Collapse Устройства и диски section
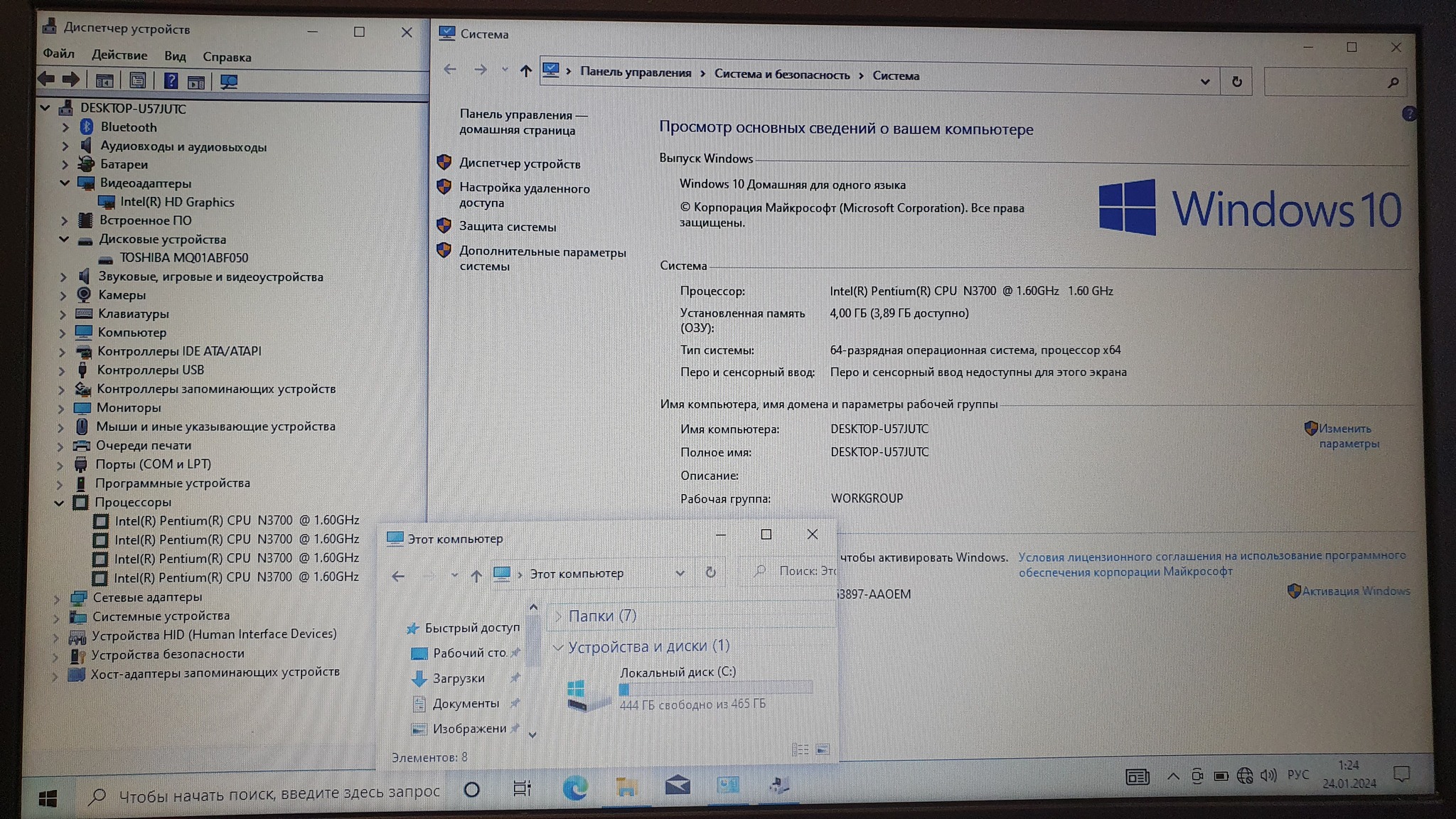Image resolution: width=1456 pixels, height=819 pixels. 558,647
